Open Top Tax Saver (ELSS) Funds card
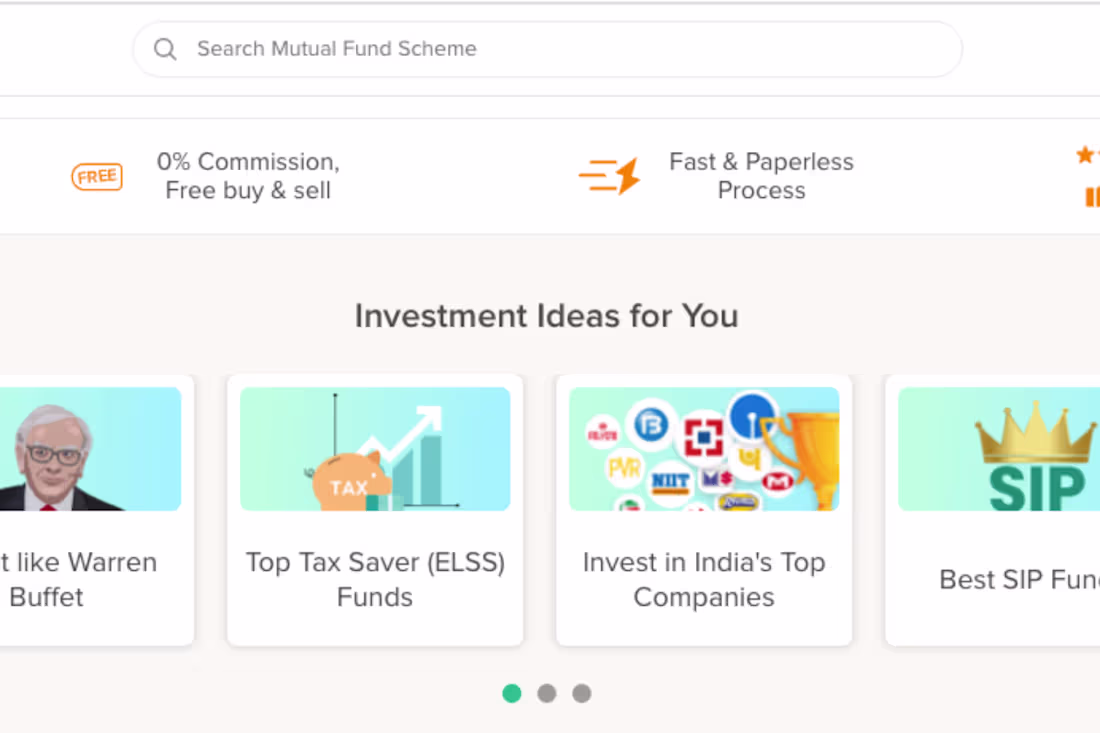The image size is (1100, 733). point(375,510)
